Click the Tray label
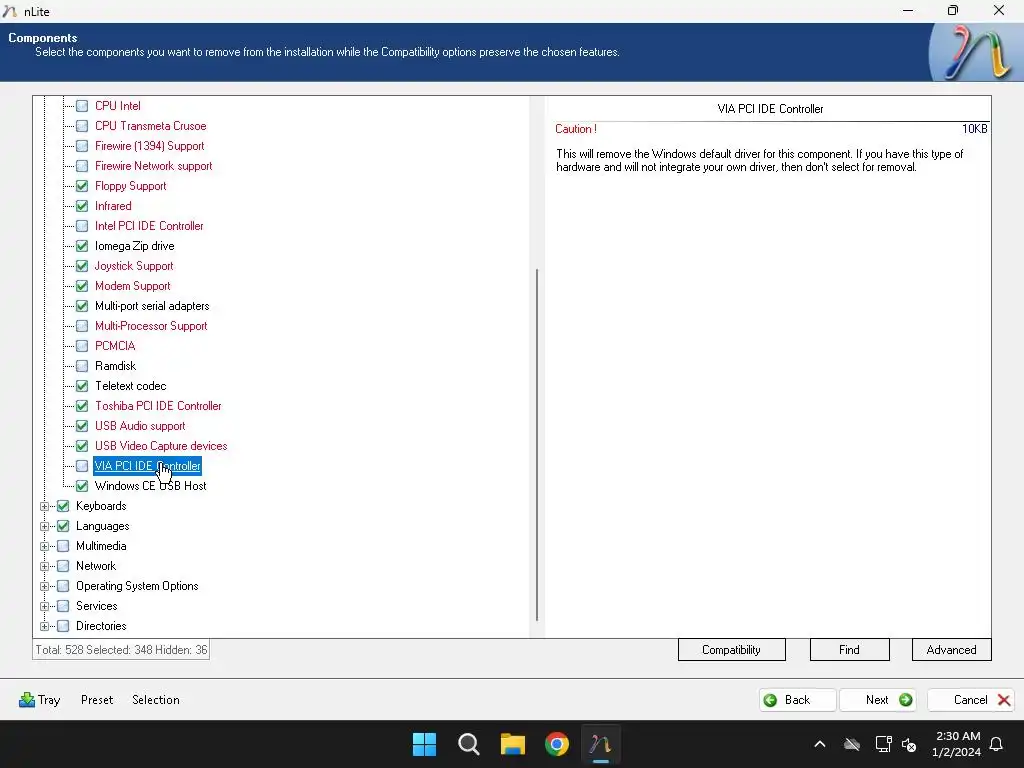1024x768 pixels. tap(49, 700)
